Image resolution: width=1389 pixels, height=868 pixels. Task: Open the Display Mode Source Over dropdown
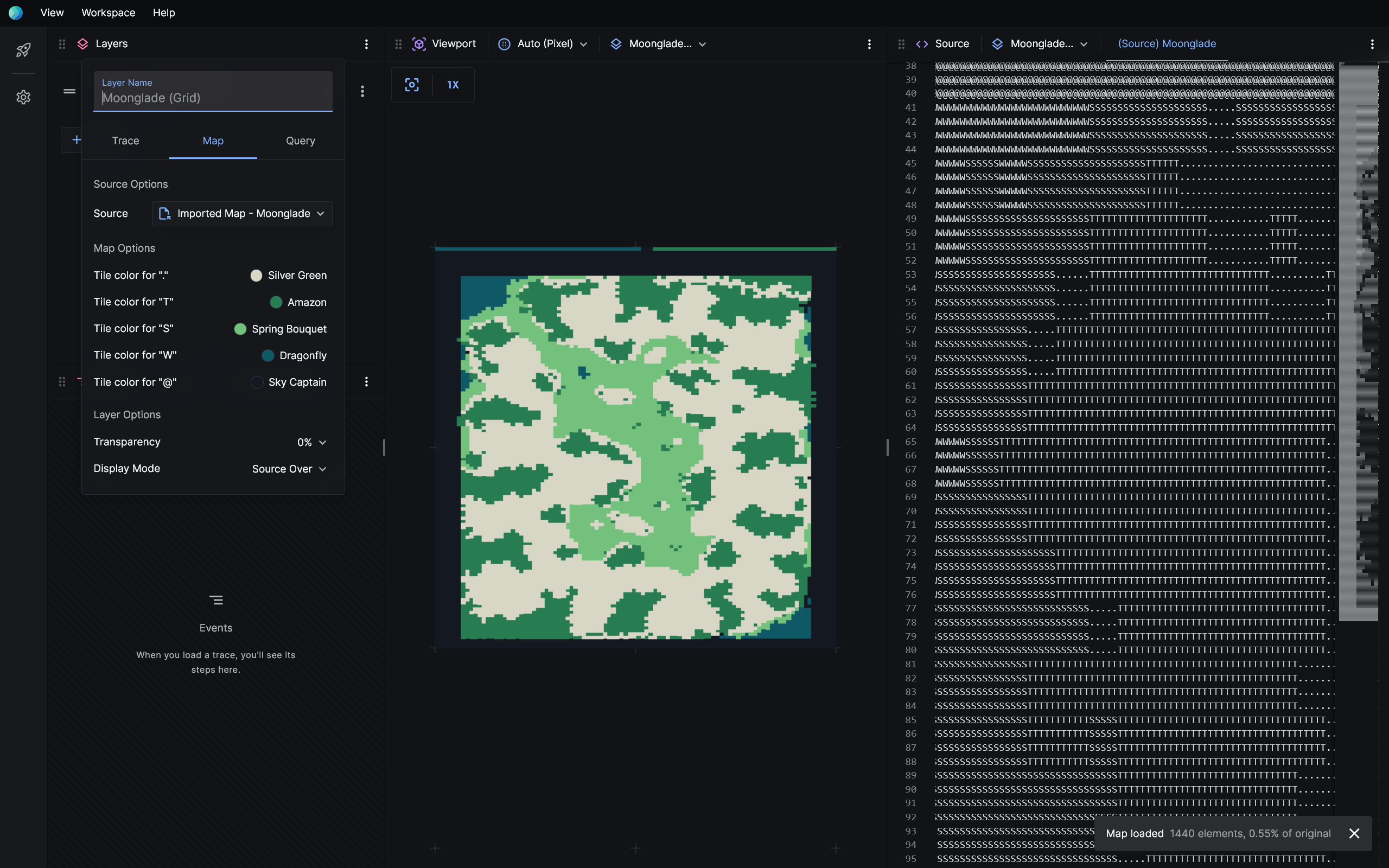coord(289,469)
